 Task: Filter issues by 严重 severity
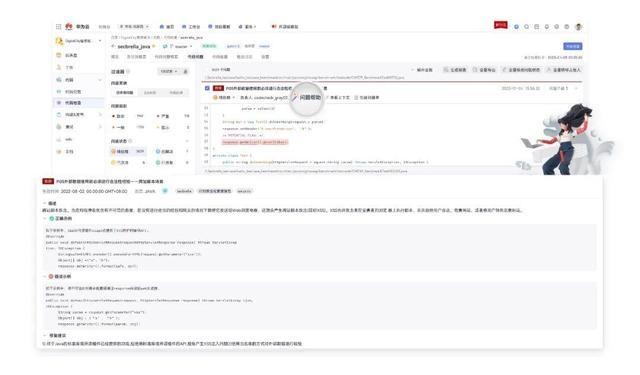[173, 116]
